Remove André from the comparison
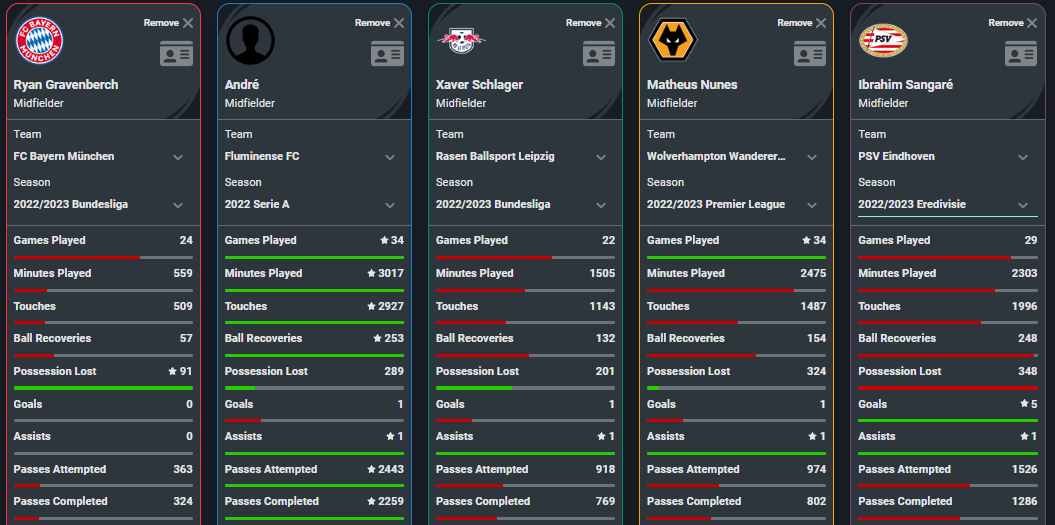 (380, 23)
